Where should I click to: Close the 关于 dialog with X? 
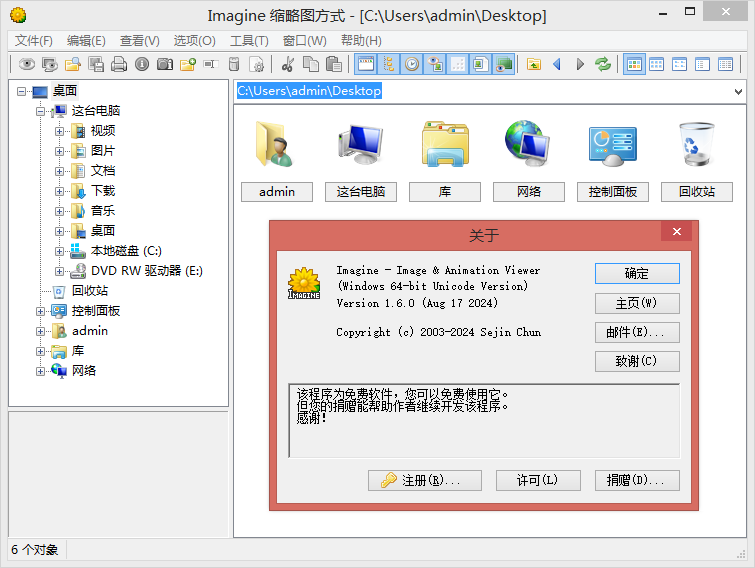[677, 232]
